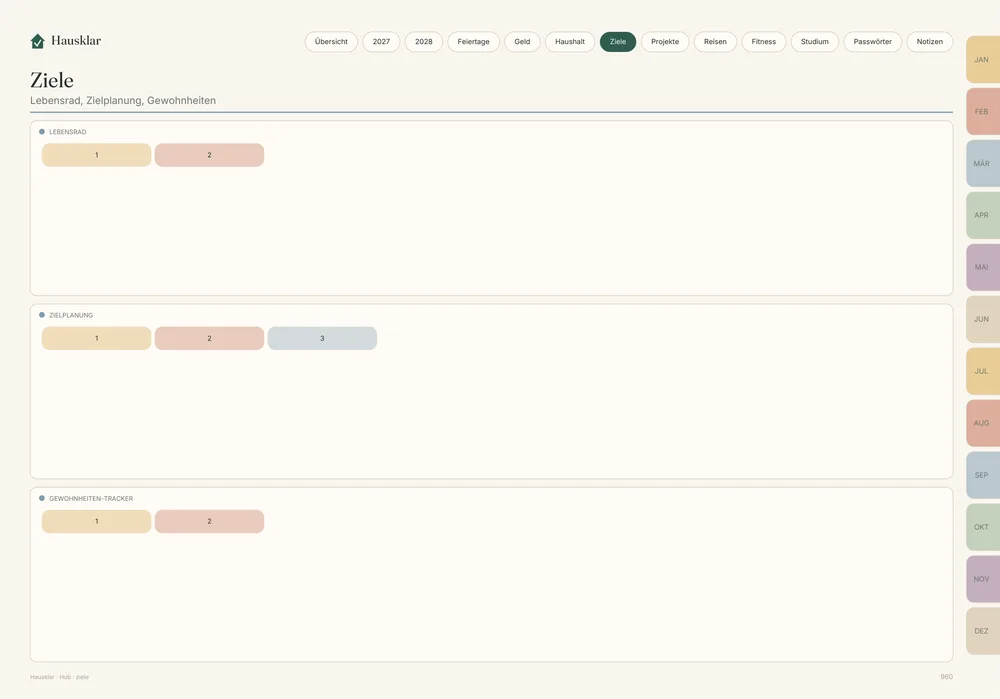Open page 2 under Zielplanung

pos(209,338)
